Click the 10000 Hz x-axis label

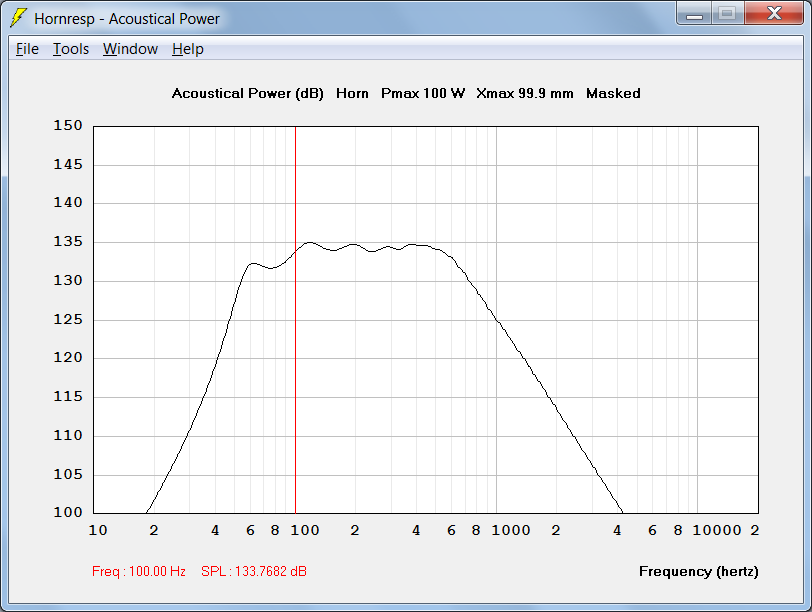point(717,530)
